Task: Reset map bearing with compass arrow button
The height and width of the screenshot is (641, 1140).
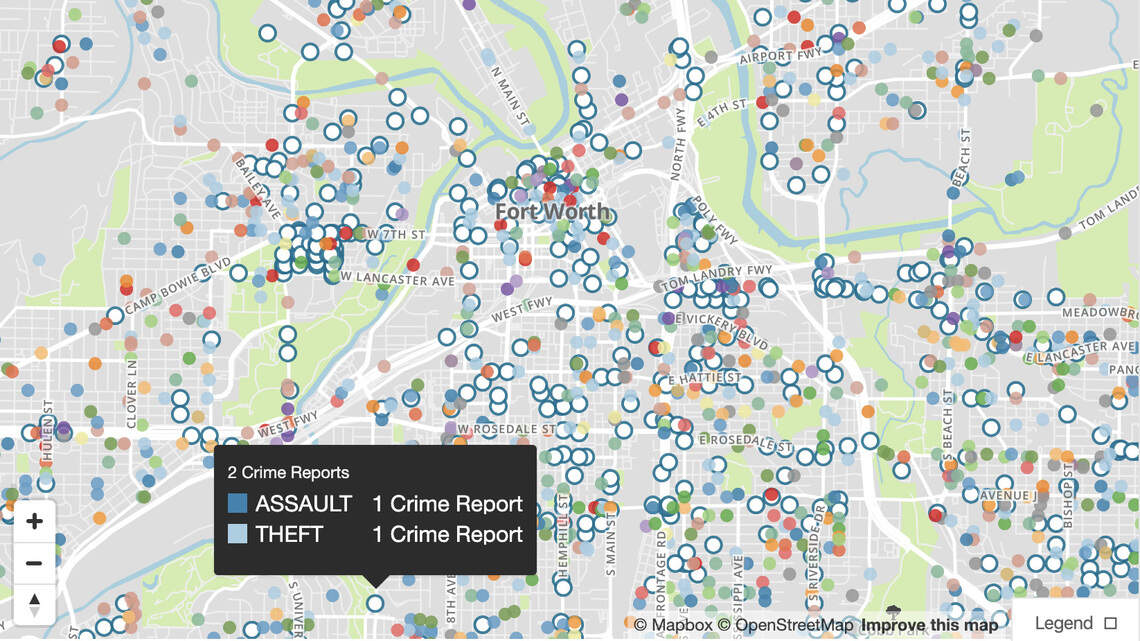Action: (34, 605)
